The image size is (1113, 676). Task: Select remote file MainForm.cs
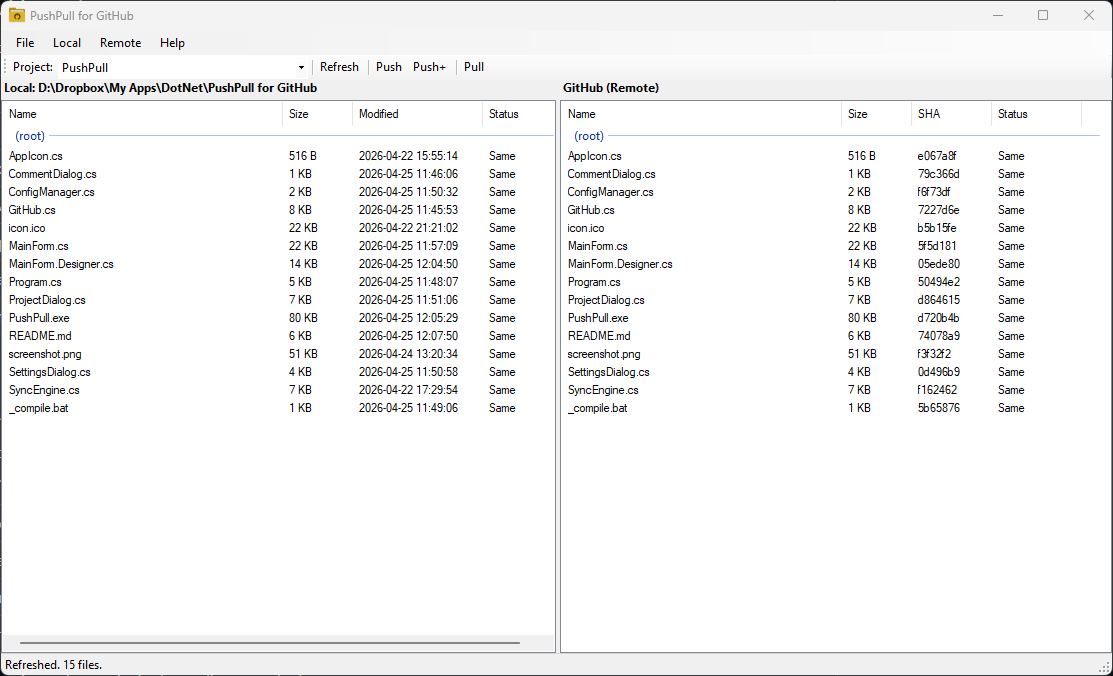click(x=598, y=246)
